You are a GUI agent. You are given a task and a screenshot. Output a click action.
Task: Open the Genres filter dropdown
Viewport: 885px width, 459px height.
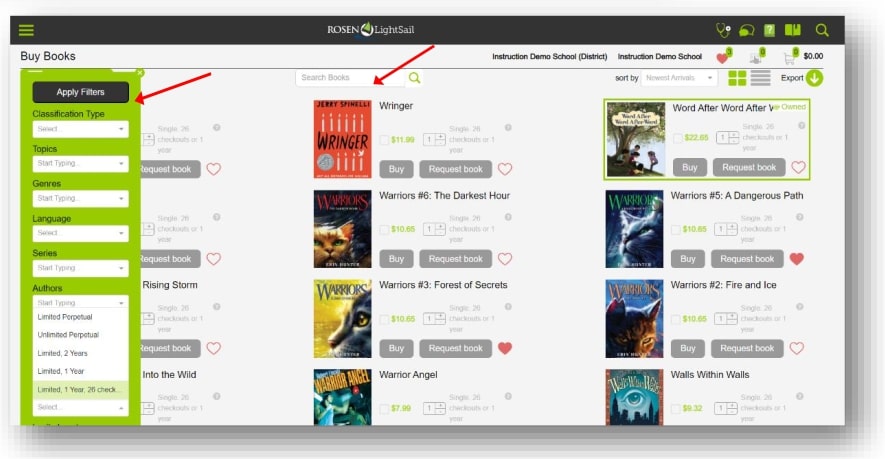(x=80, y=199)
